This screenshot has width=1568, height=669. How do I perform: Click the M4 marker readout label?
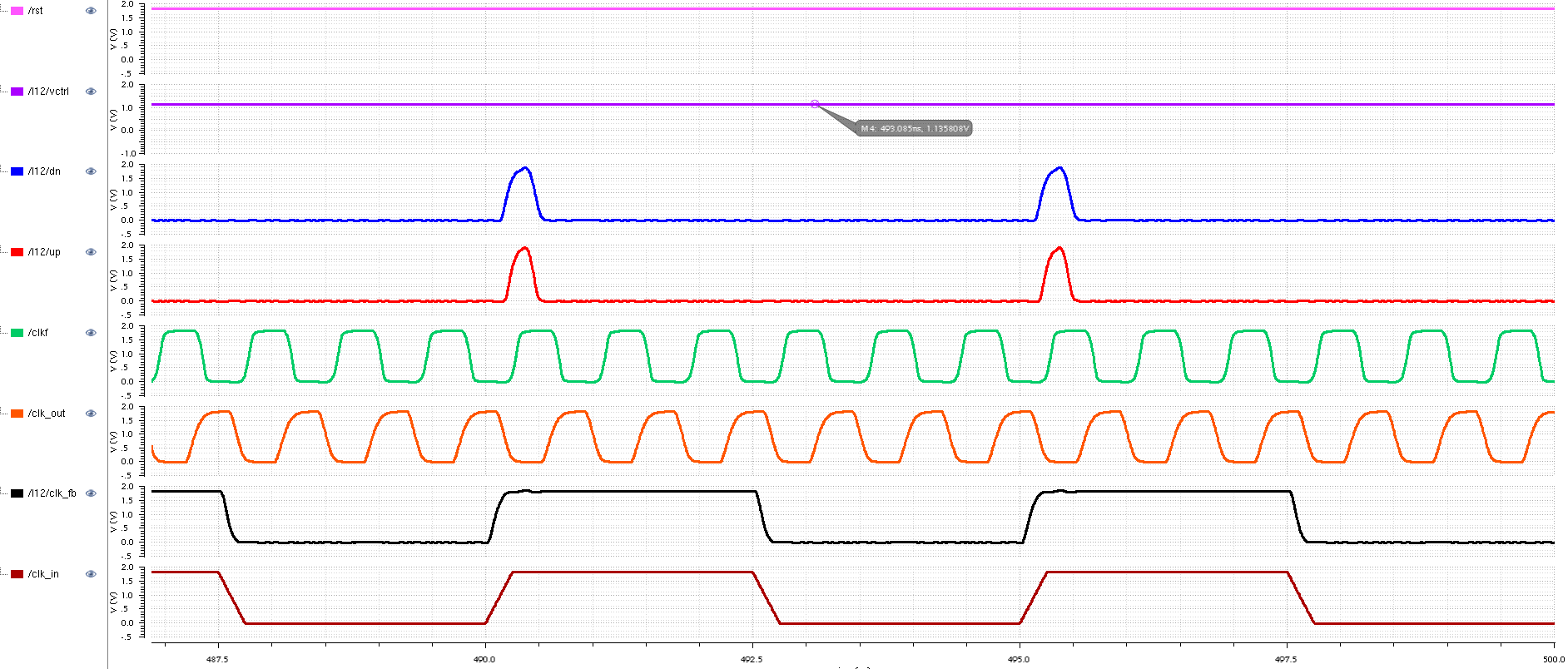914,129
